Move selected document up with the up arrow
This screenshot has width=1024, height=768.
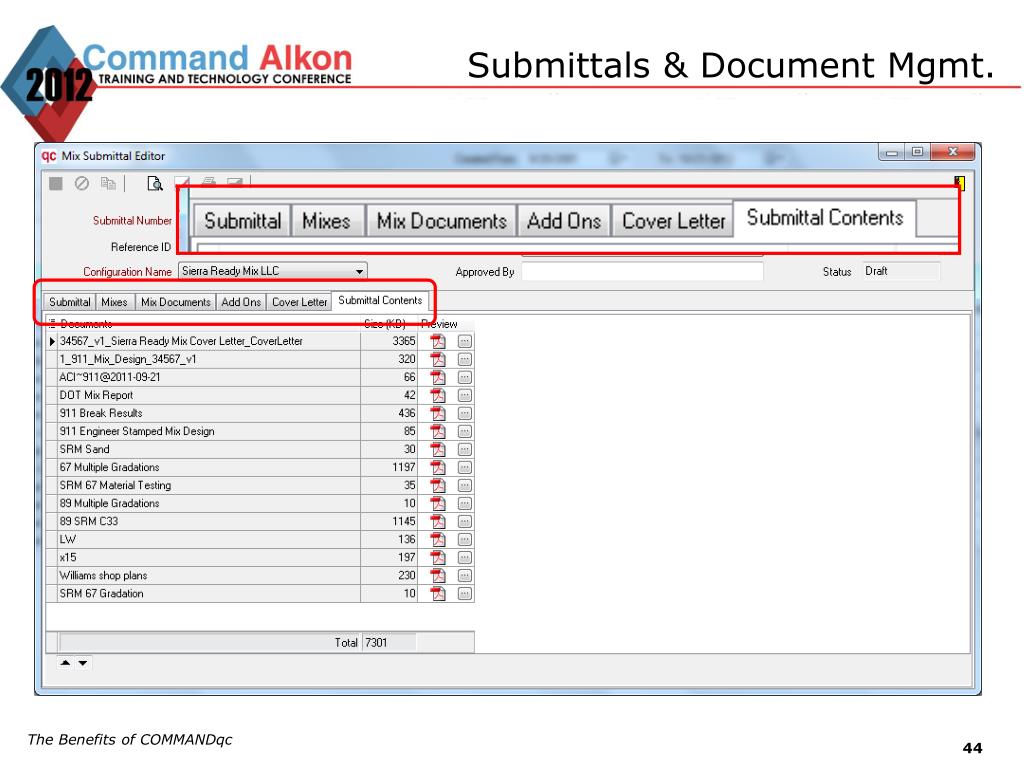(65, 663)
